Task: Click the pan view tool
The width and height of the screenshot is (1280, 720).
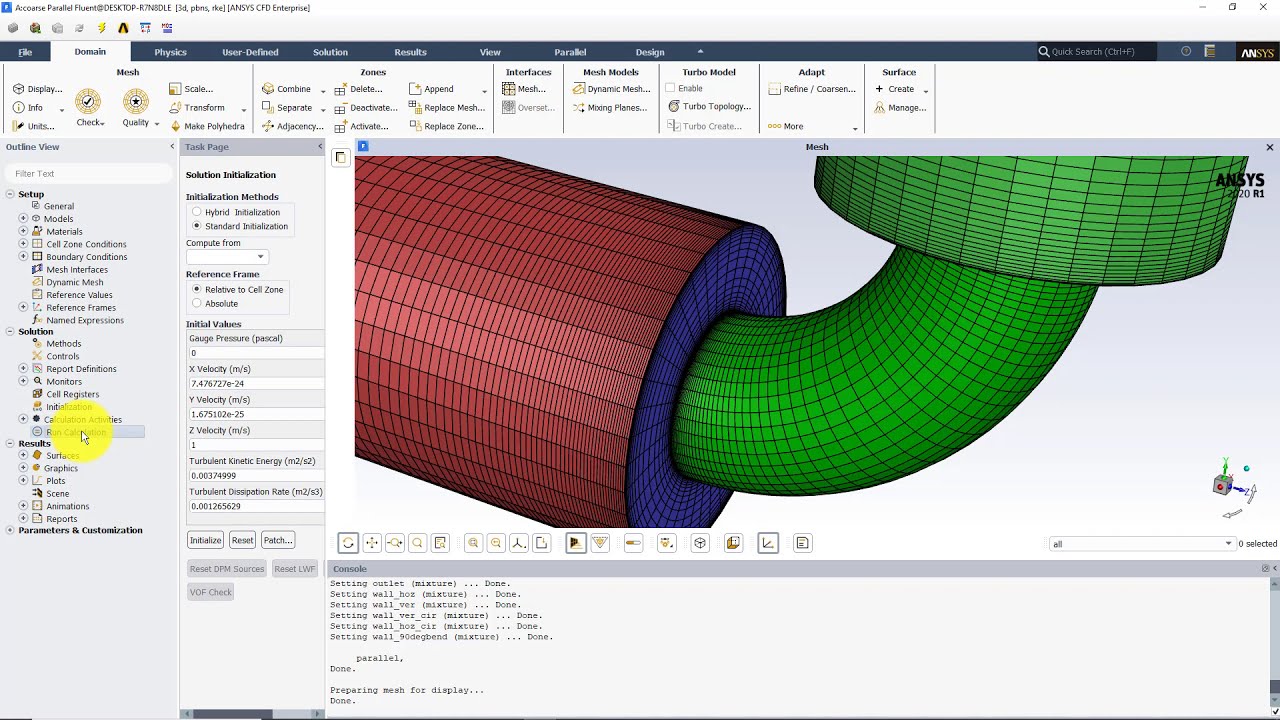Action: point(371,543)
